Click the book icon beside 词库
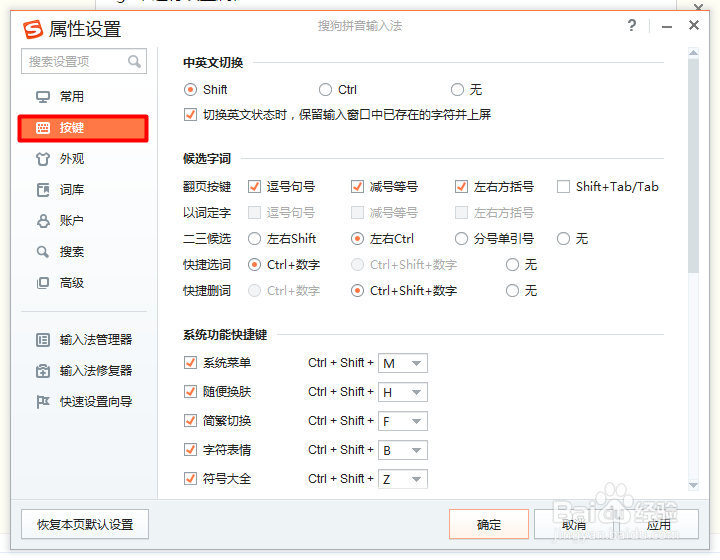Image resolution: width=720 pixels, height=560 pixels. 43,190
